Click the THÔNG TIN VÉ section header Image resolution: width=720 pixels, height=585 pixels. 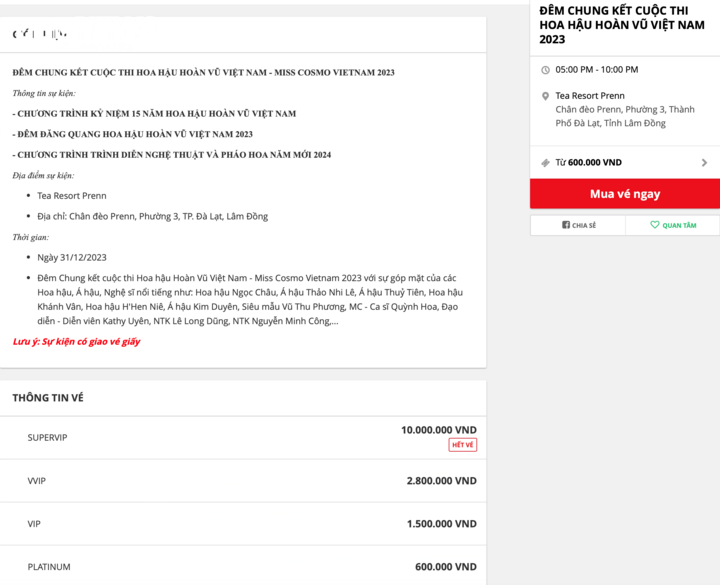point(48,398)
